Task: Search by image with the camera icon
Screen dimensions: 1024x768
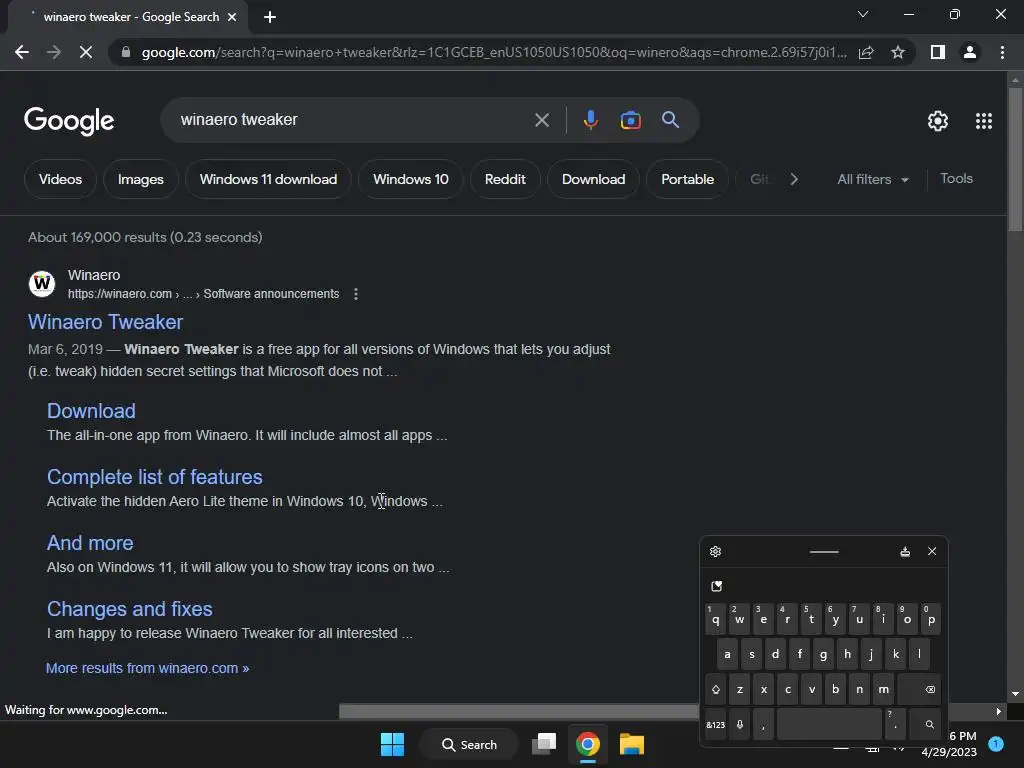Action: tap(630, 120)
